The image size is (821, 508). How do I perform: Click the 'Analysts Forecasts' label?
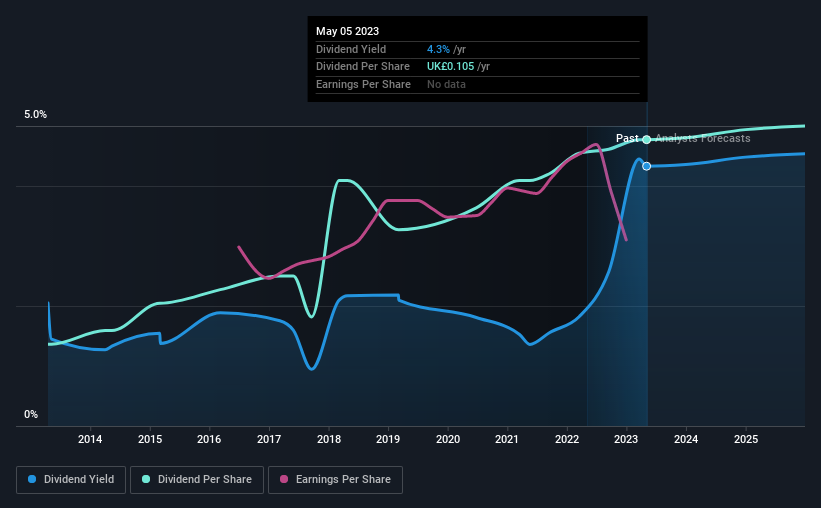tap(703, 138)
